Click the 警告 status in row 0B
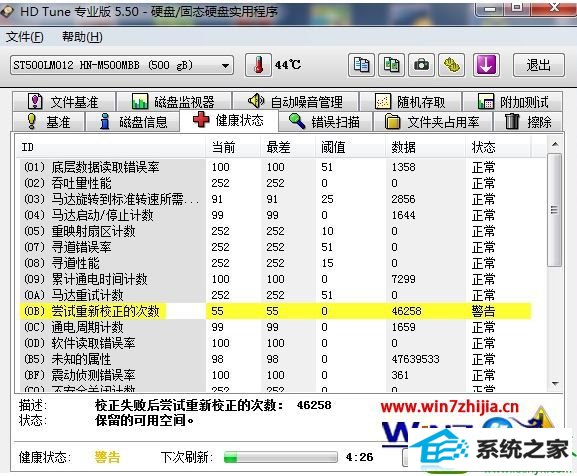The width and height of the screenshot is (577, 476). (483, 311)
